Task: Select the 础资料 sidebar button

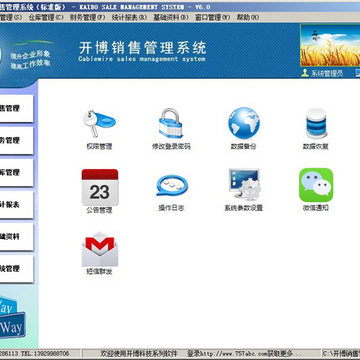Action: click(16, 236)
